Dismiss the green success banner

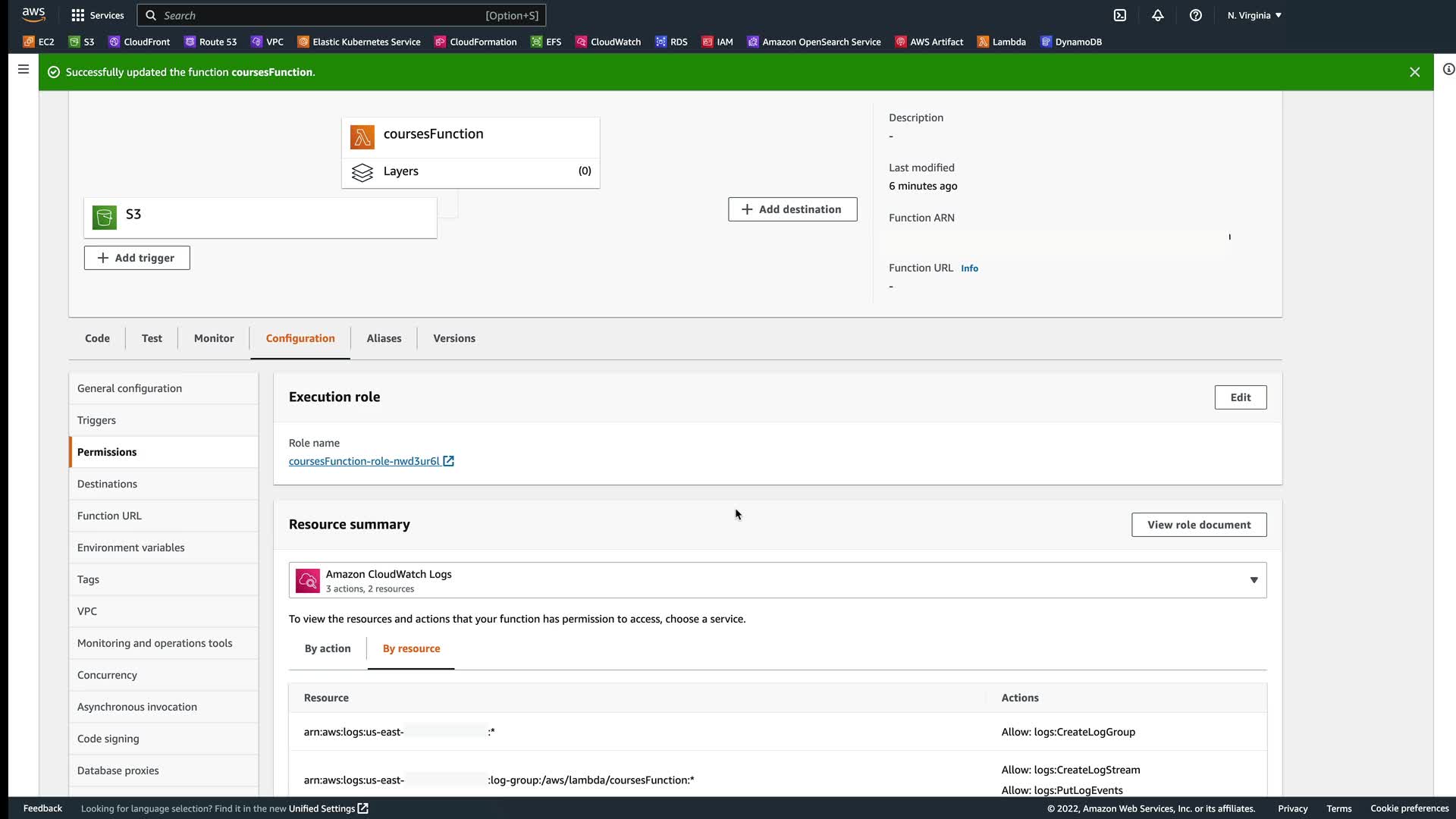click(1414, 72)
